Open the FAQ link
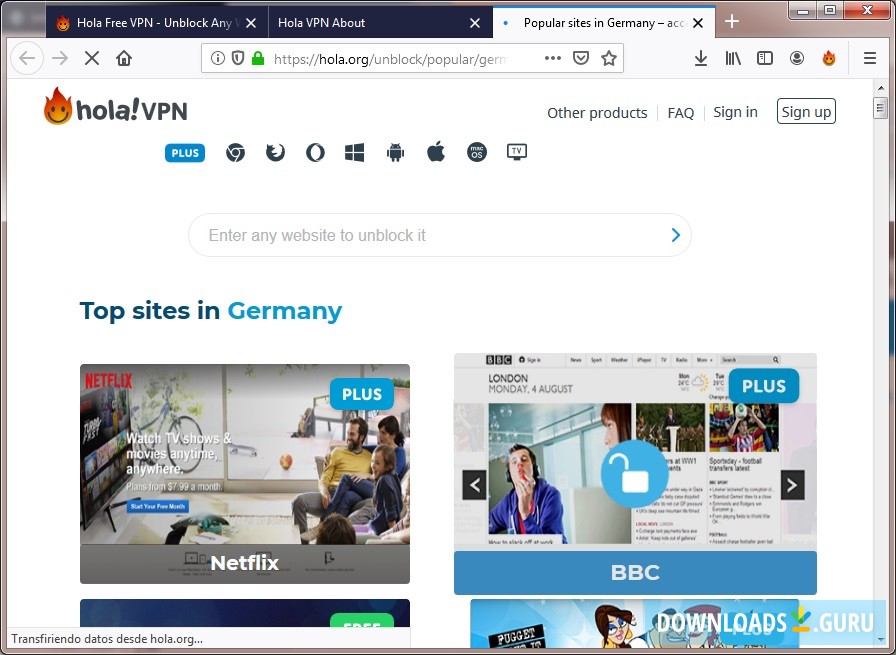The width and height of the screenshot is (896, 655). [681, 113]
